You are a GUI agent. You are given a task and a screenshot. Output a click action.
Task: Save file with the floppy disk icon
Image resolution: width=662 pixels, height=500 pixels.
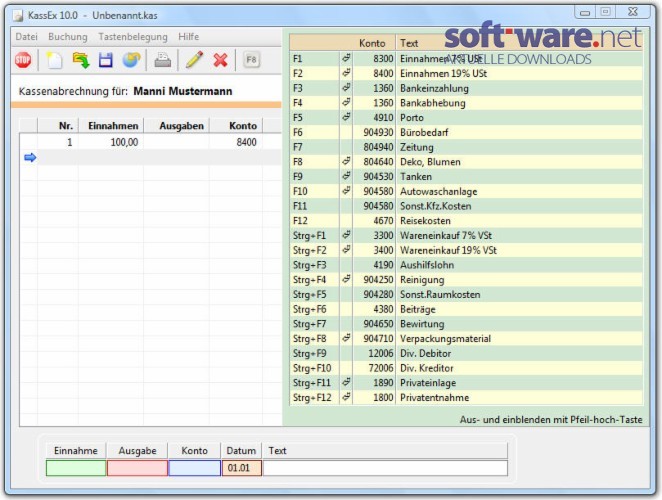coord(106,60)
